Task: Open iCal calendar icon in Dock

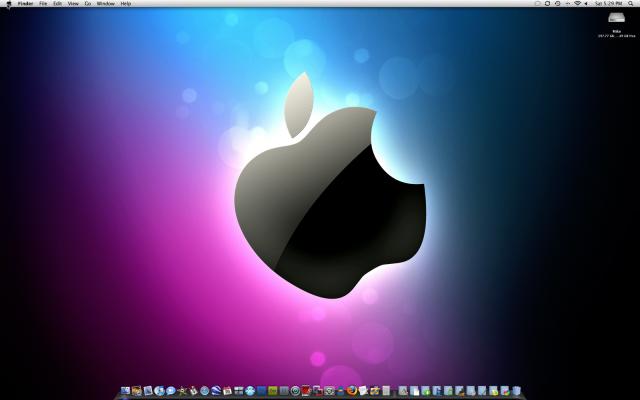Action: [x=227, y=391]
